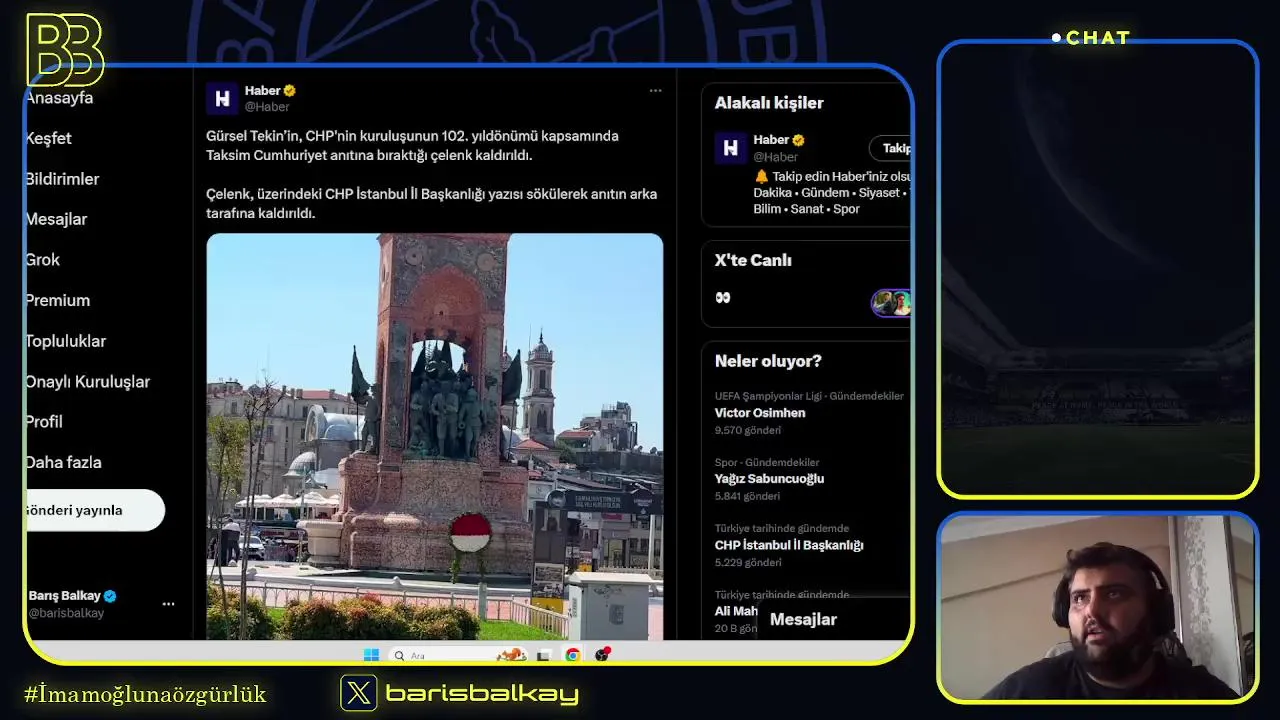Click the OBS icon on the taskbar
Screen dimensions: 1280x720
point(602,655)
